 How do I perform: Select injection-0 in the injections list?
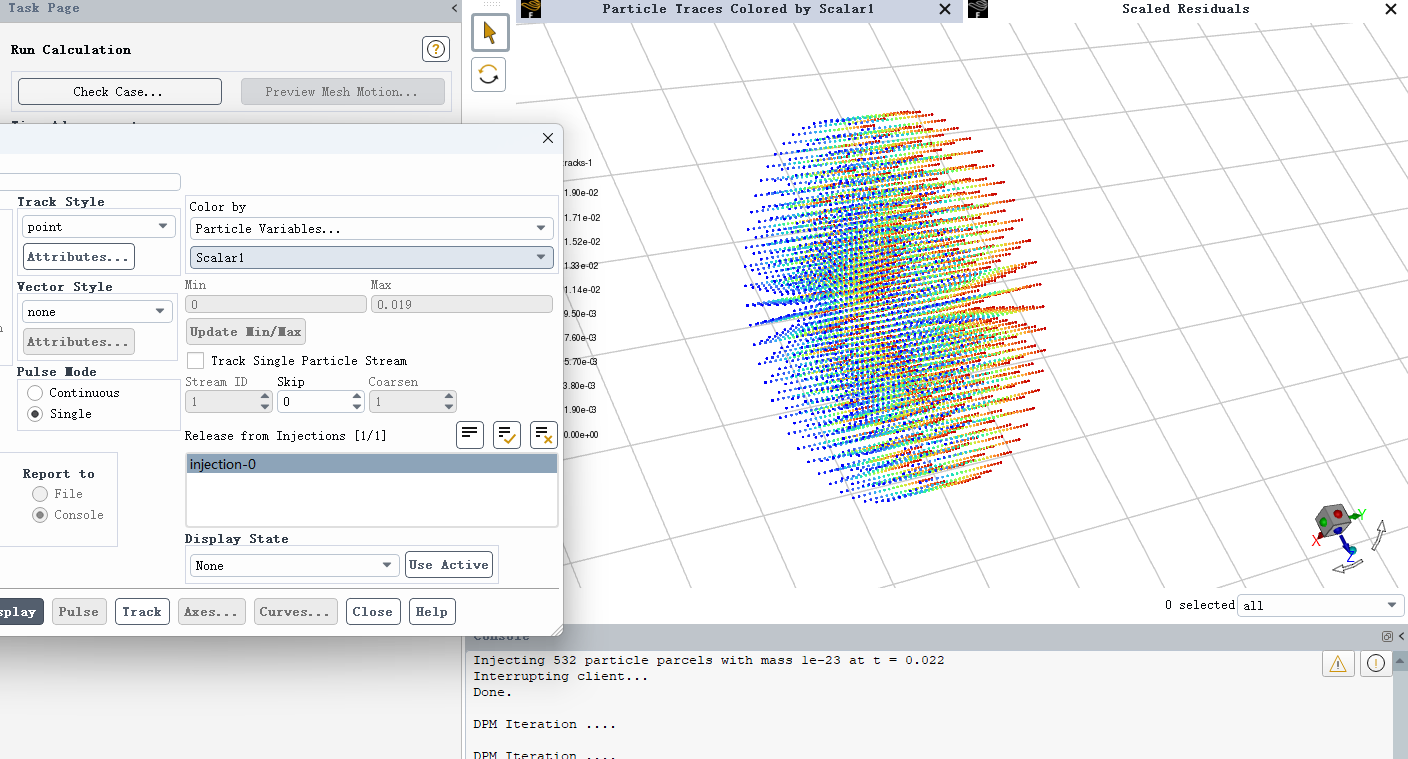[x=372, y=464]
